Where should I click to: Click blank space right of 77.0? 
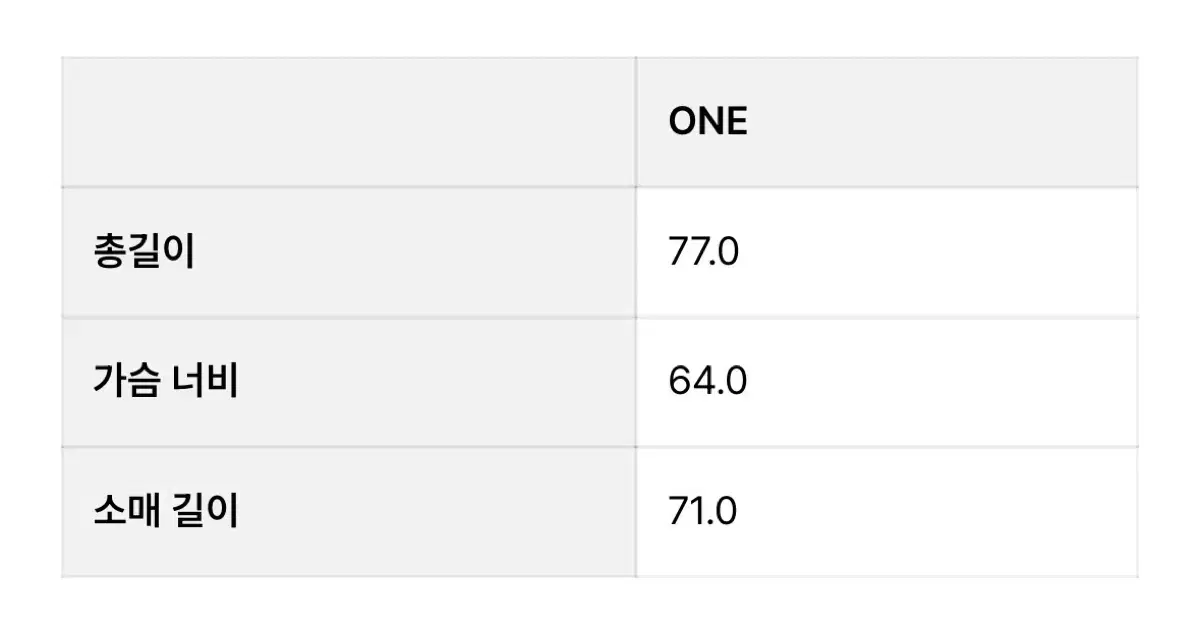[940, 253]
